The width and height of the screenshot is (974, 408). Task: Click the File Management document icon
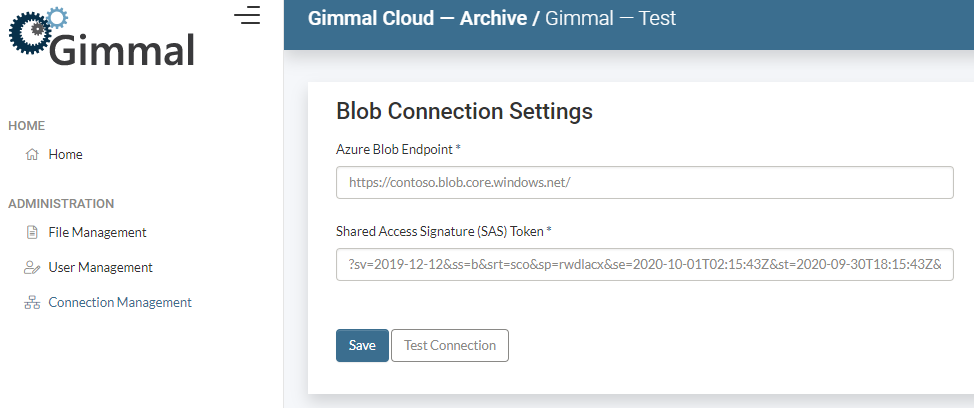click(x=31, y=233)
